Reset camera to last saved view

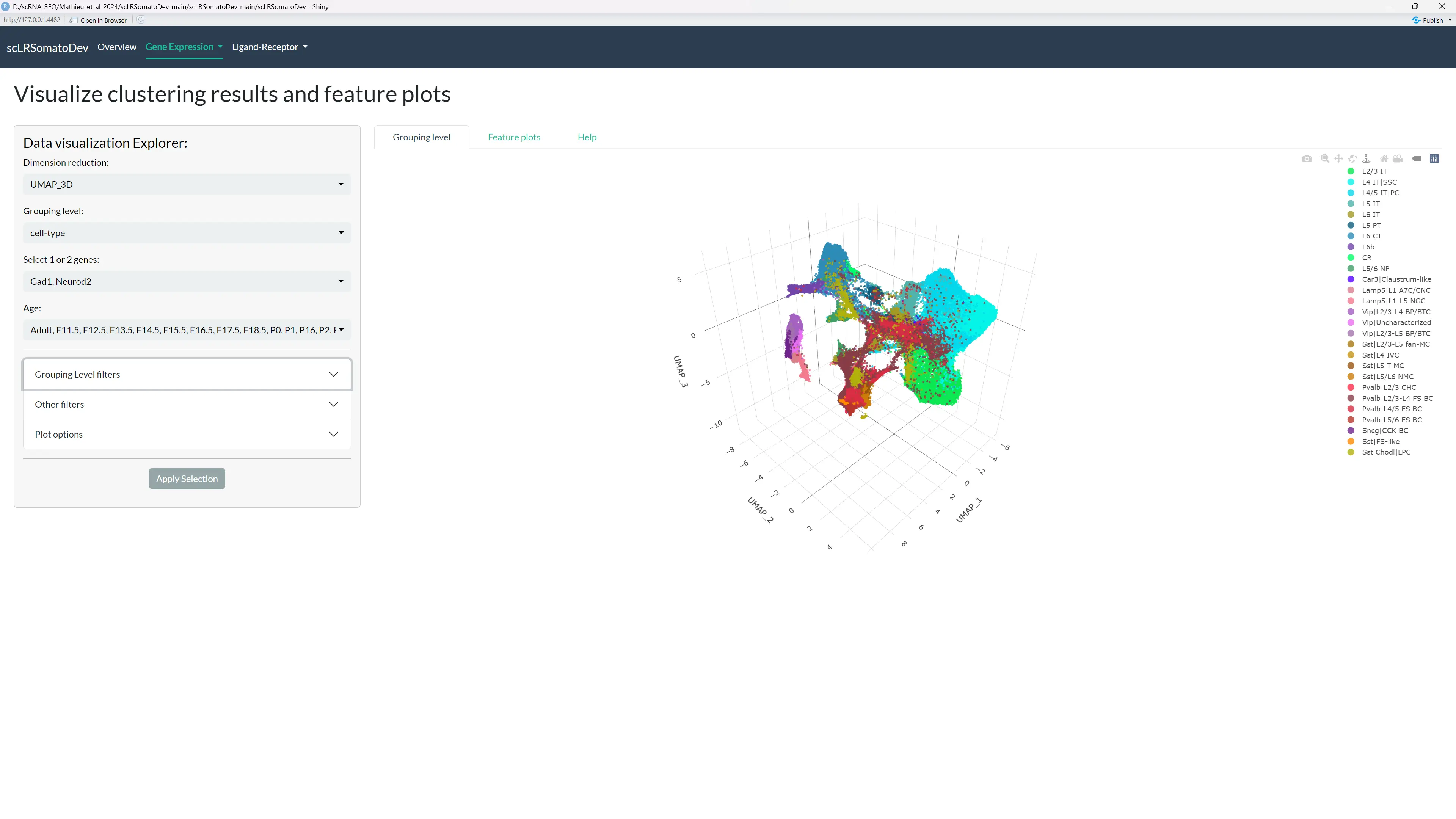pos(1398,159)
